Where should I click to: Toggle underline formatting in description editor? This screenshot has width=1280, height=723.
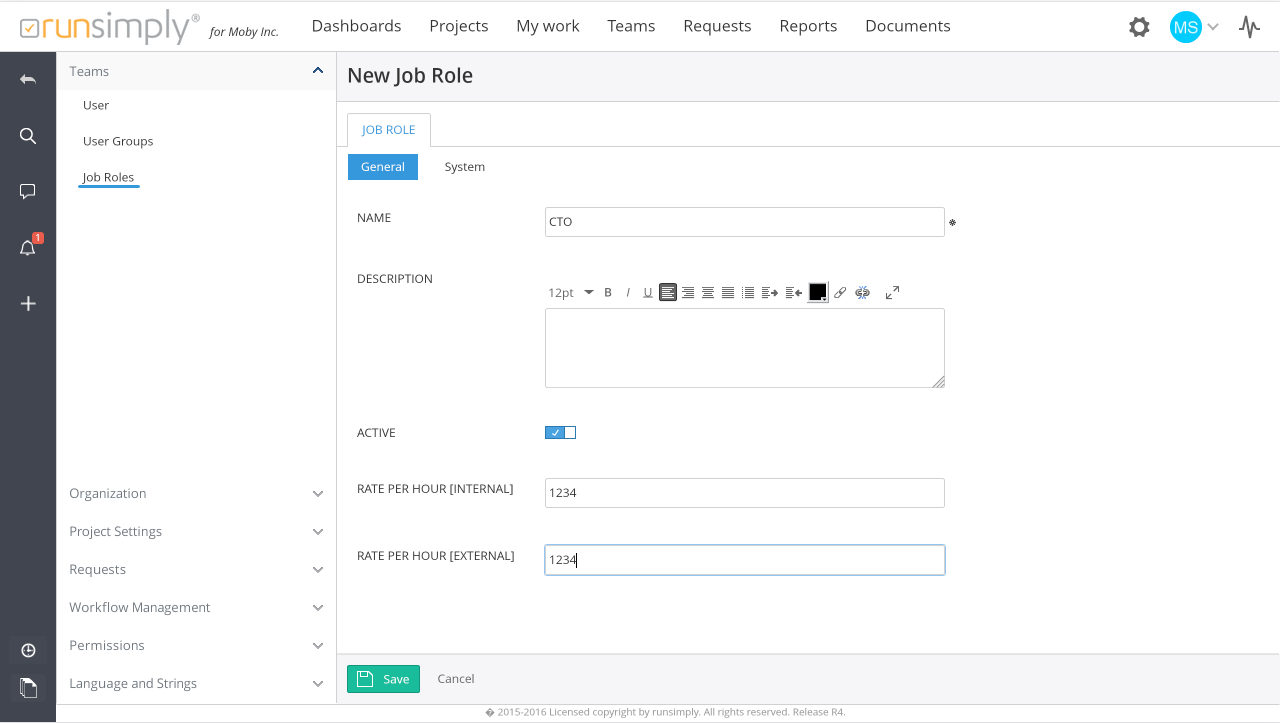tap(648, 293)
